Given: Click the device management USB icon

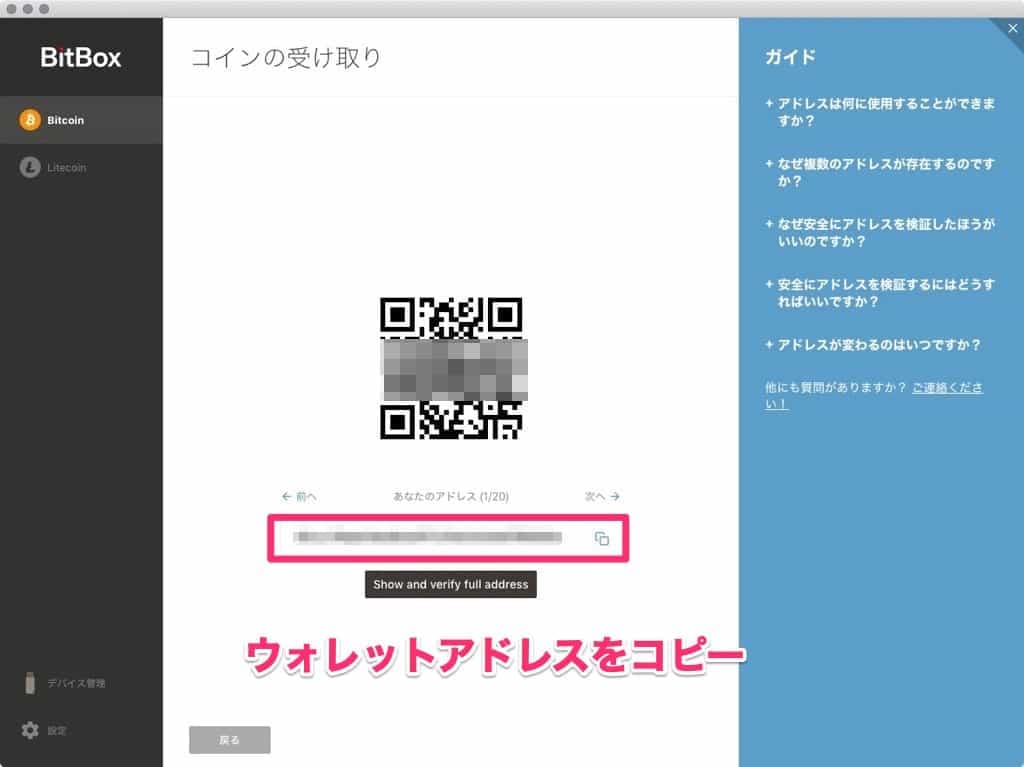Looking at the screenshot, I should coord(30,683).
